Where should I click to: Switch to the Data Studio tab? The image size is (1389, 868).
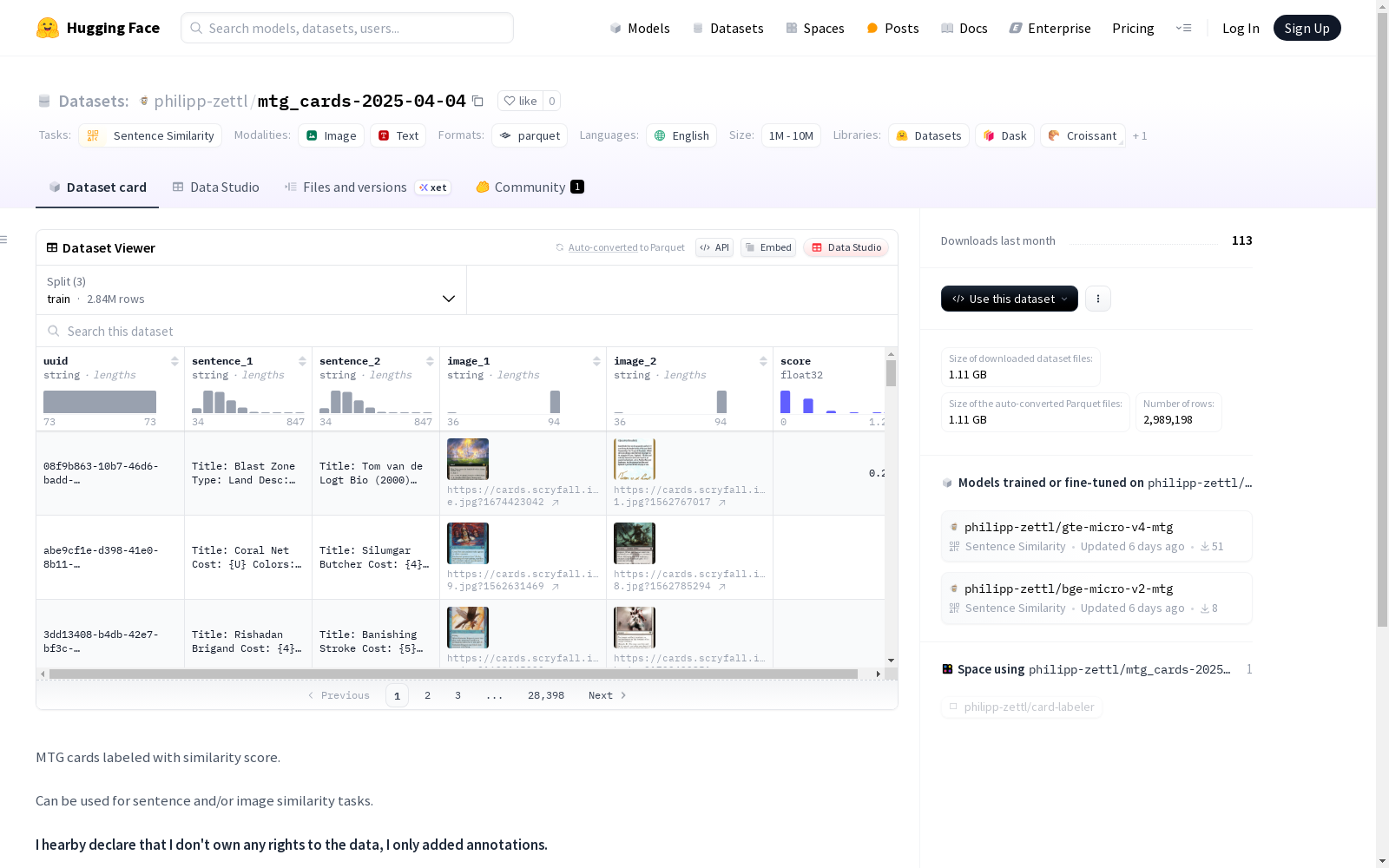(216, 187)
